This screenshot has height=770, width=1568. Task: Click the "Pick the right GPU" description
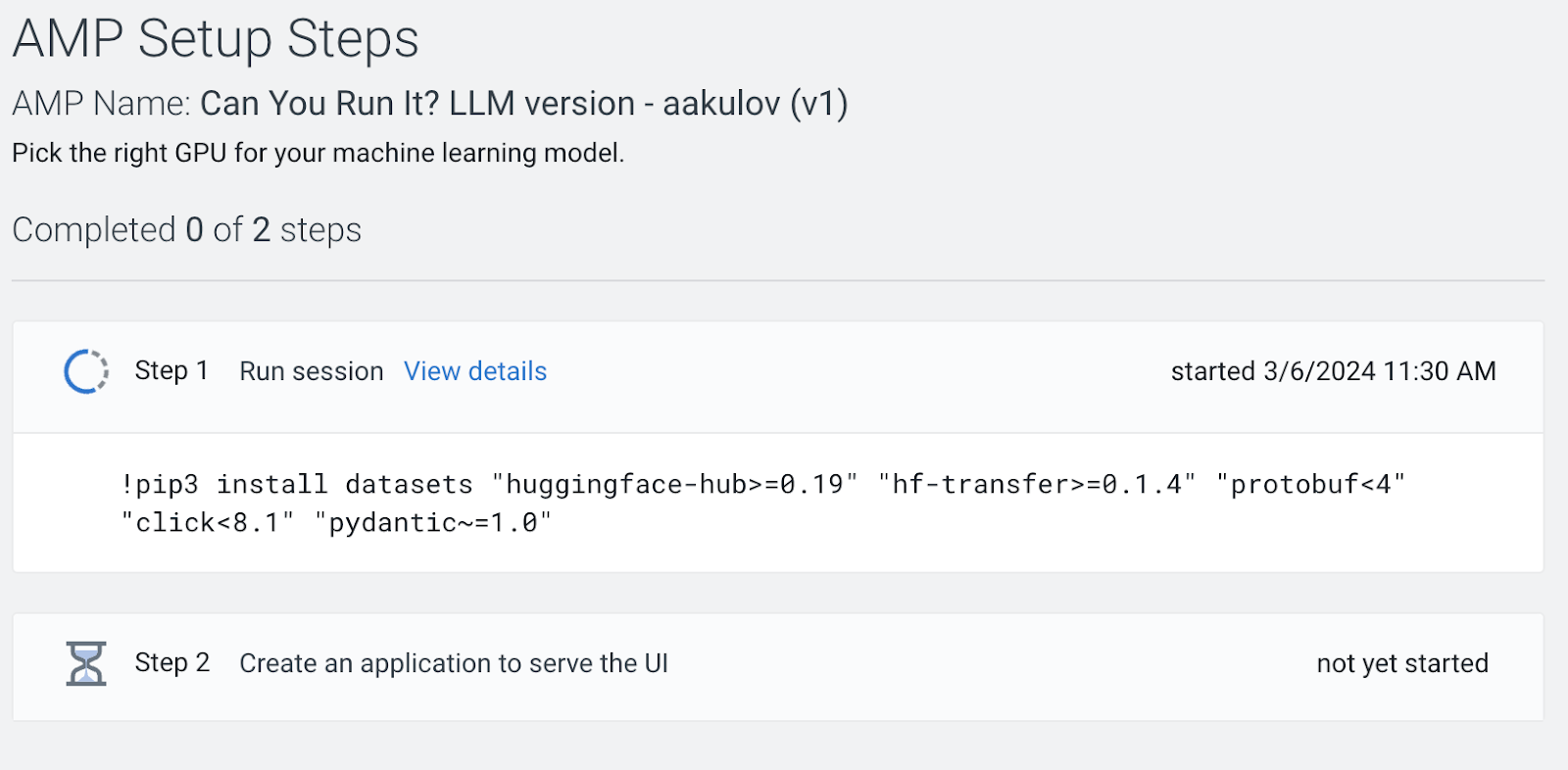(318, 153)
